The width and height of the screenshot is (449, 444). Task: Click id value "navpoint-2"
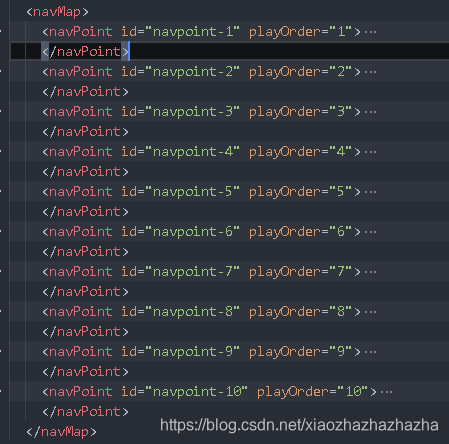(192, 72)
